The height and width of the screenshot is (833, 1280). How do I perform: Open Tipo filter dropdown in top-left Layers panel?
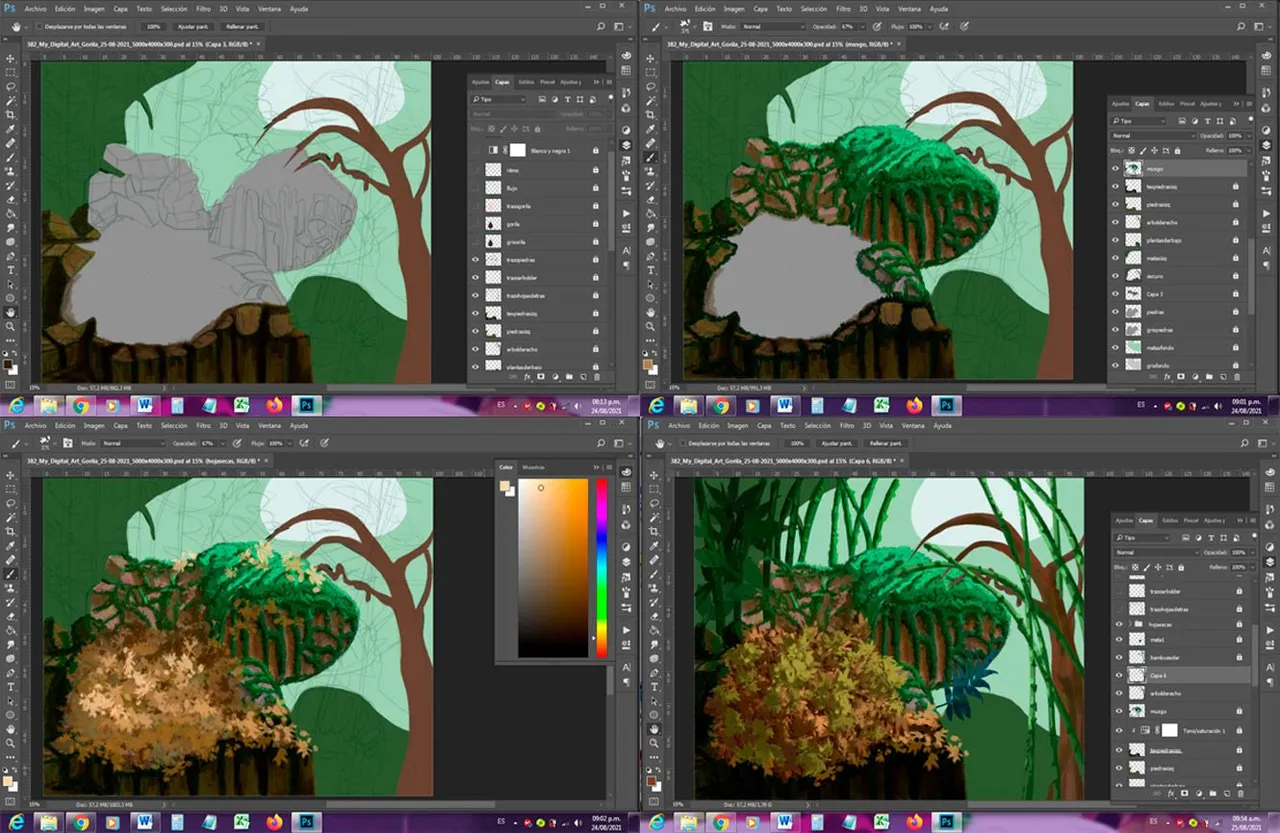500,100
